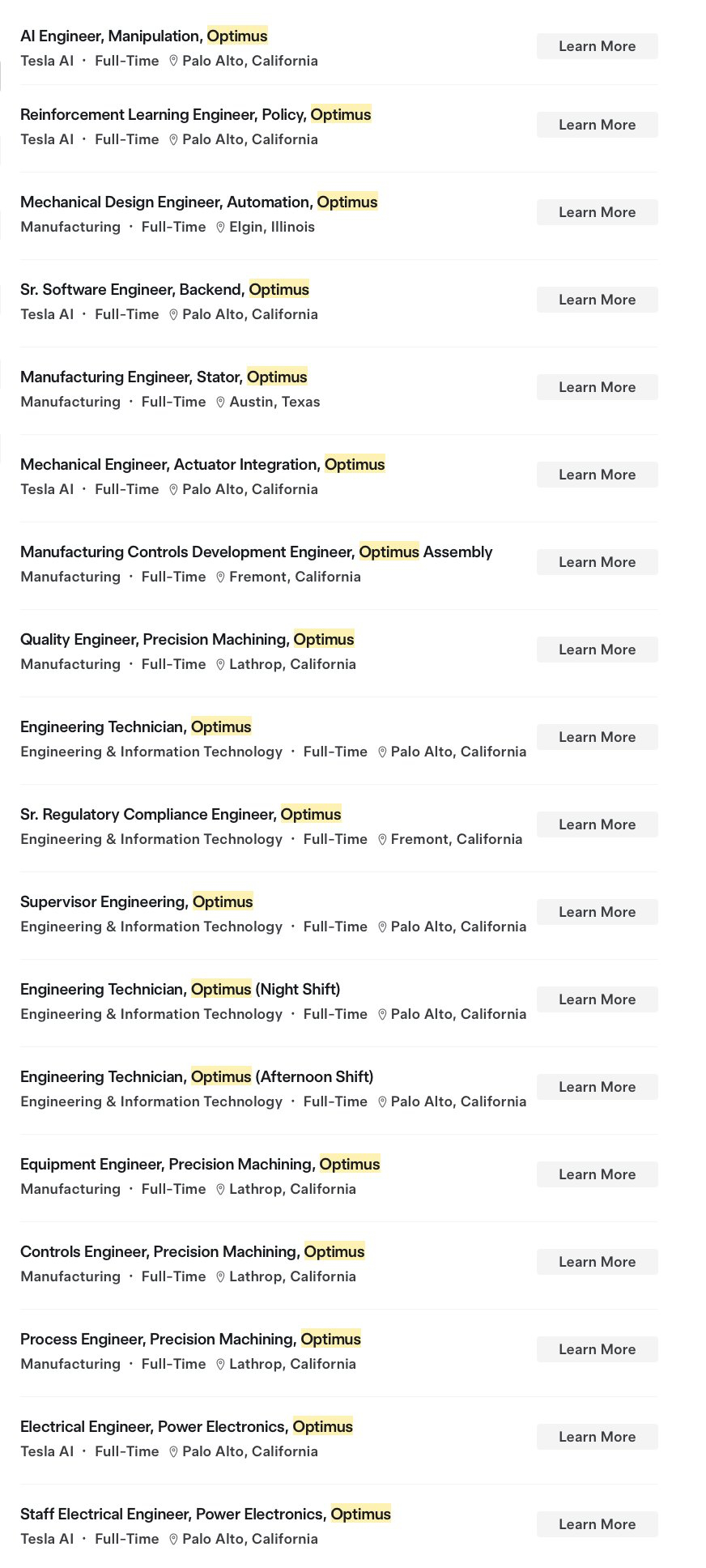
Task: Click Learn More for AI Engineer, Manipulation
Action: pyautogui.click(x=597, y=46)
